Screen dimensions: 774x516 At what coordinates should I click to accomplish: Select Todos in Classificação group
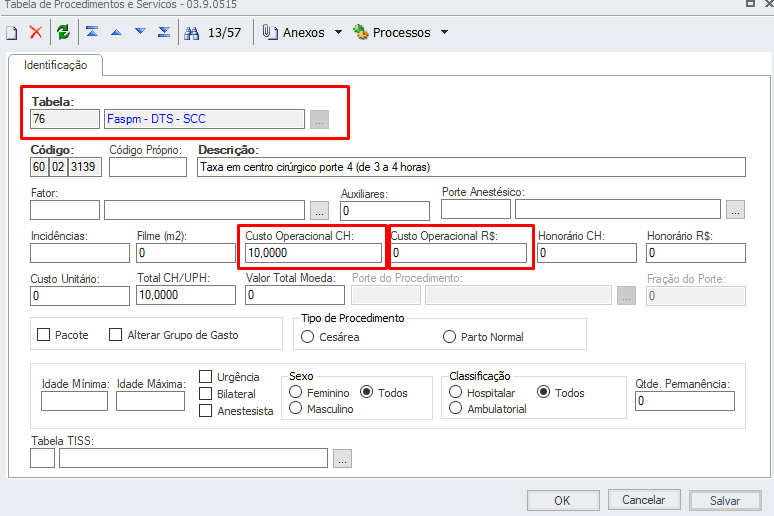[543, 392]
